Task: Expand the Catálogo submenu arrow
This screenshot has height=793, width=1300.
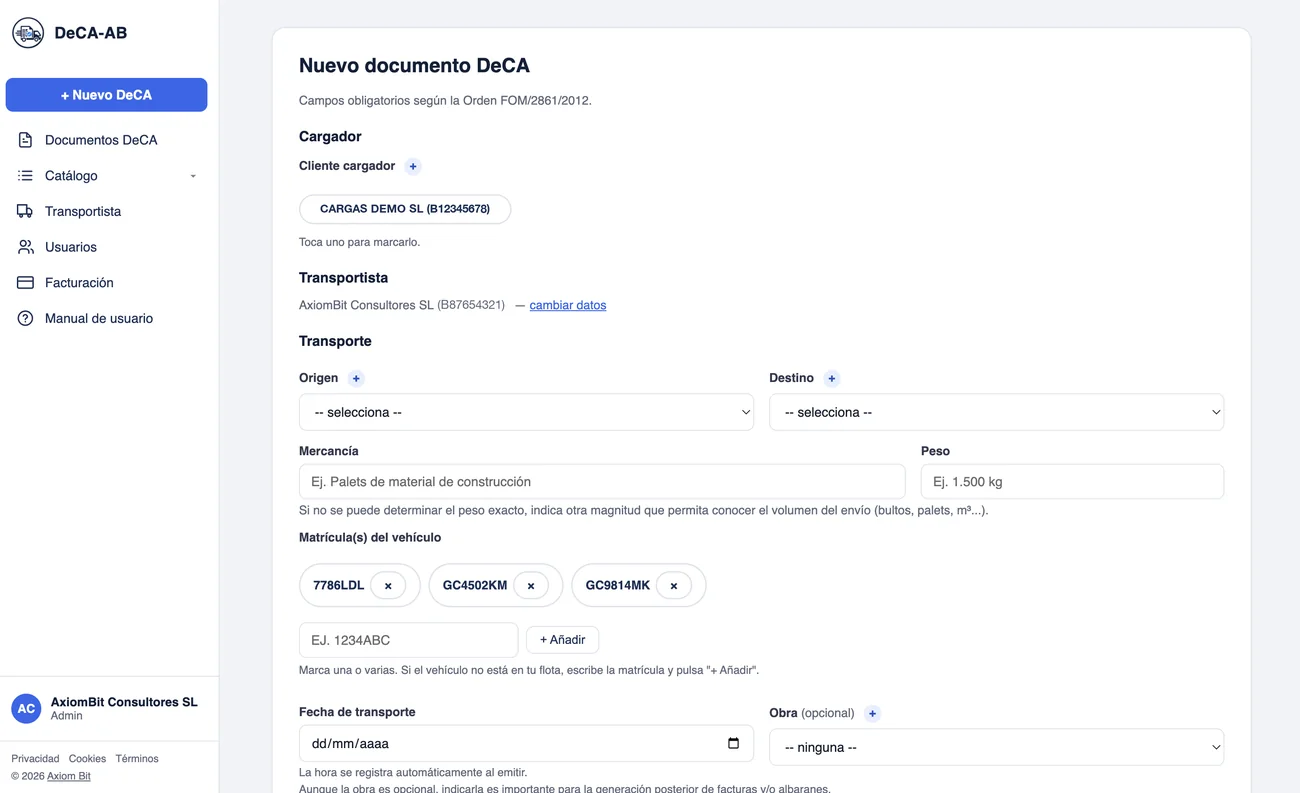Action: tap(193, 176)
